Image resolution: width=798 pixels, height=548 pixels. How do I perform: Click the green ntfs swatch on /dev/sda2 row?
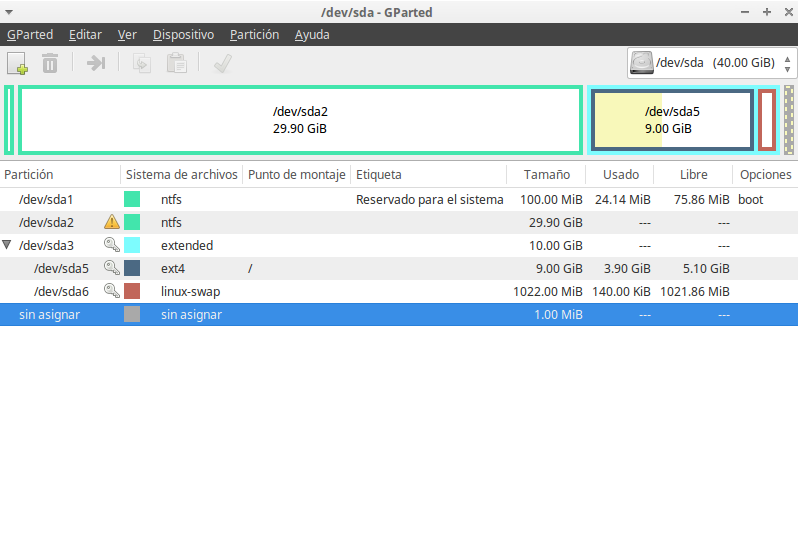click(x=132, y=222)
